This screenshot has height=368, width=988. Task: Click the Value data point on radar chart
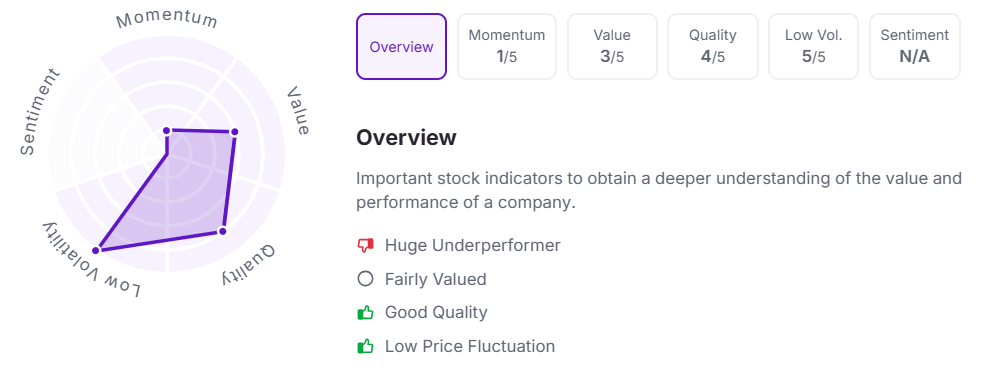(x=234, y=132)
